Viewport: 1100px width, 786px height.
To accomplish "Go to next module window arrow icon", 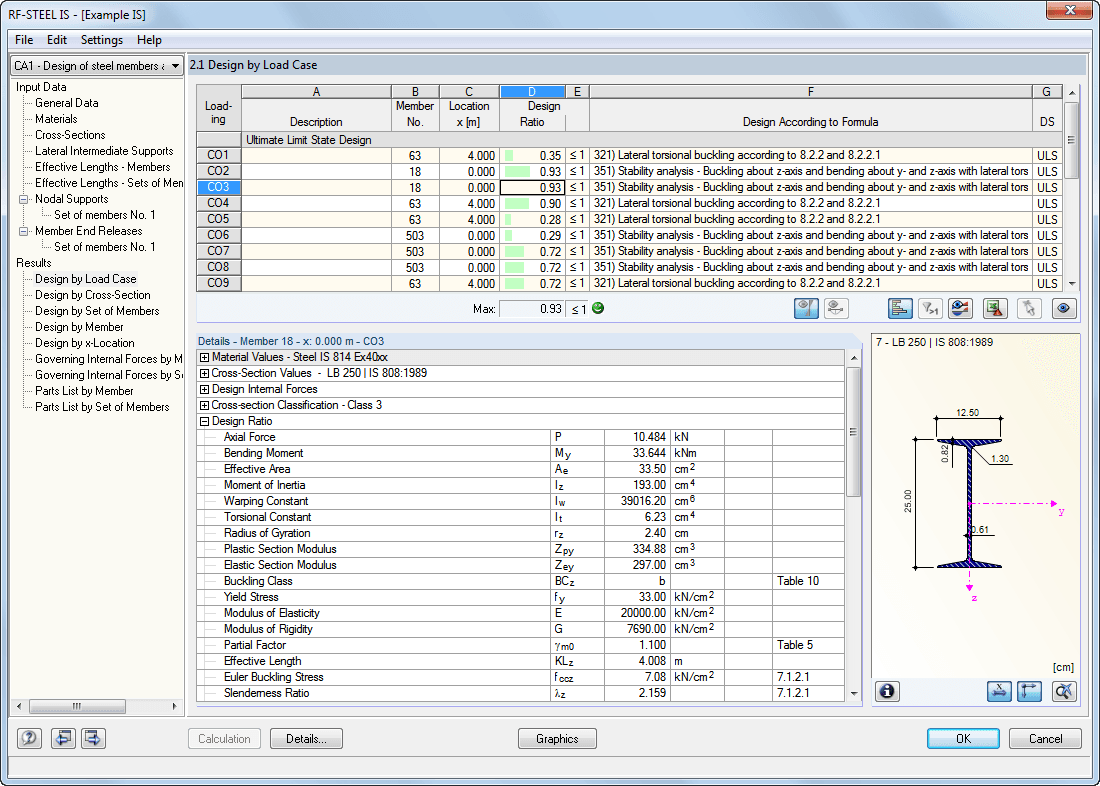I will pos(93,738).
